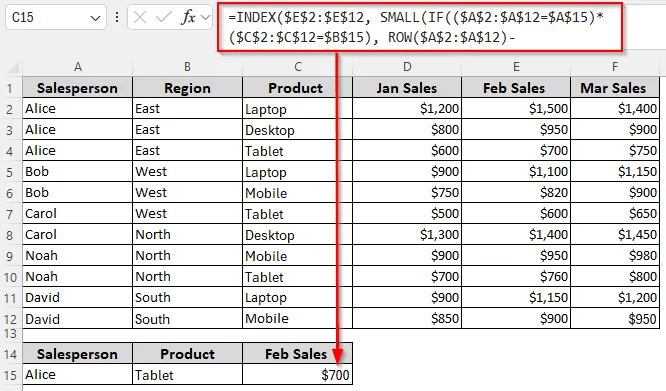The width and height of the screenshot is (666, 391).
Task: Select the $820 Feb Sales cell
Action: [x=516, y=193]
